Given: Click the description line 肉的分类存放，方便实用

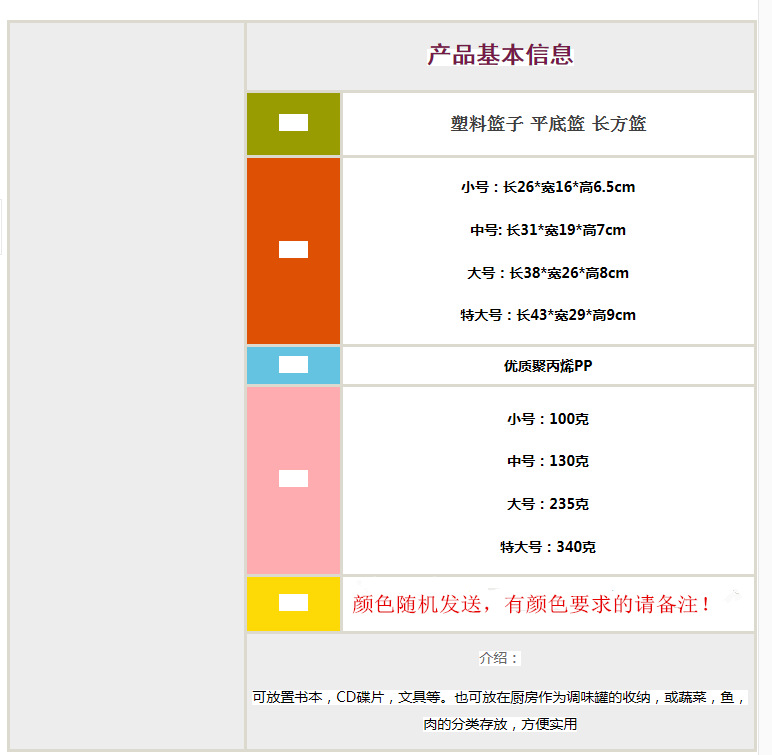Looking at the screenshot, I should click(x=500, y=724).
